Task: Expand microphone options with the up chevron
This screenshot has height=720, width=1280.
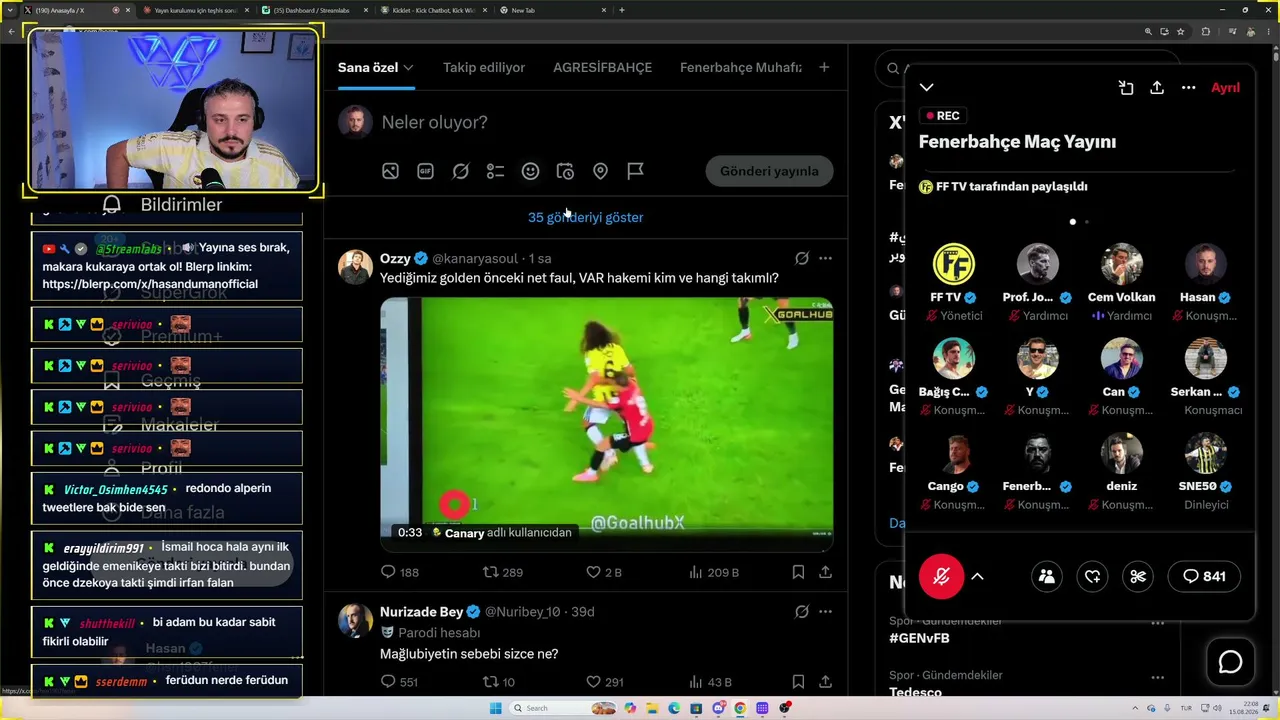Action: click(x=977, y=576)
